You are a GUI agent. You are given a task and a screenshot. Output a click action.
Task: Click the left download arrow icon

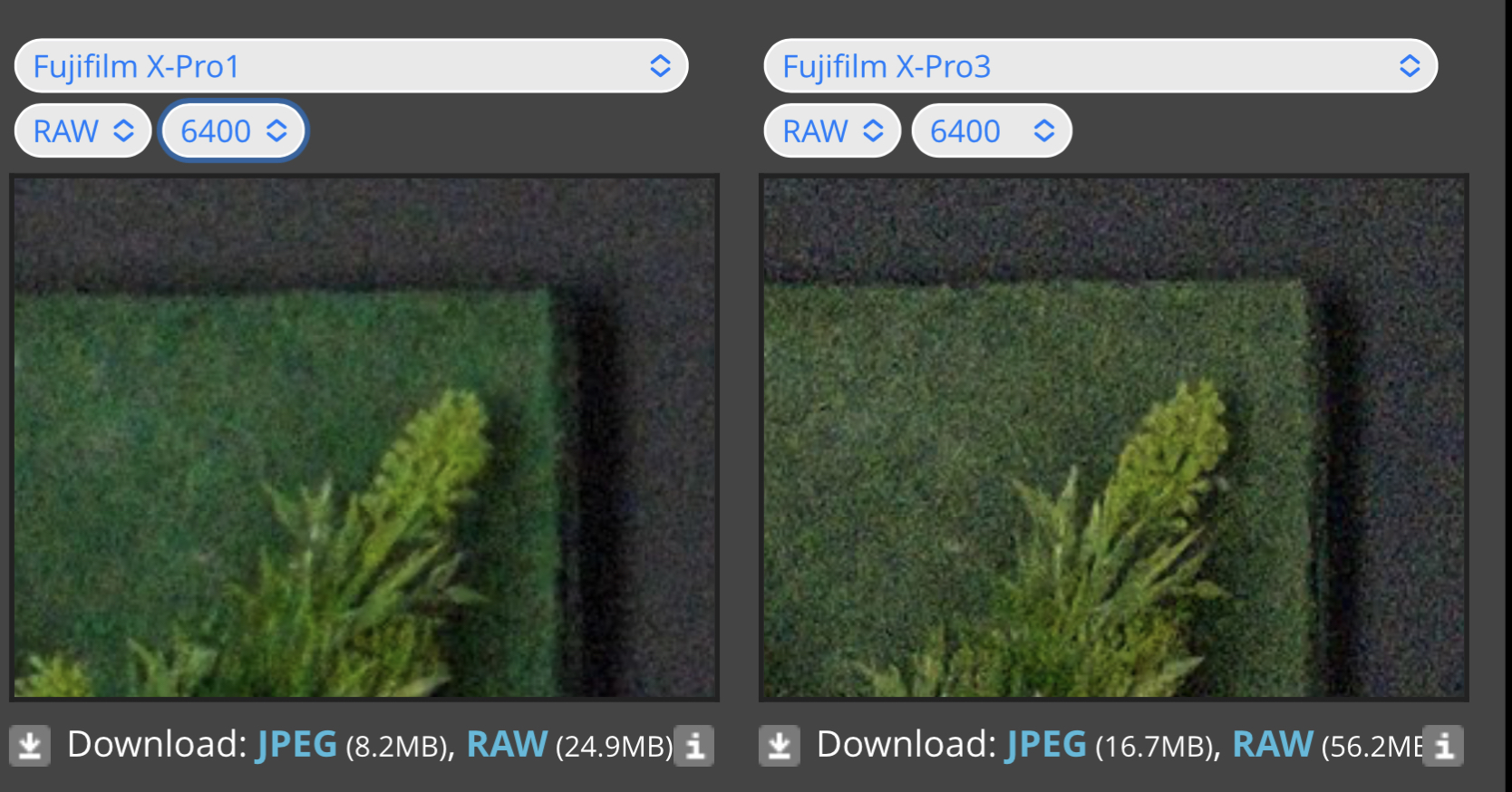[30, 746]
